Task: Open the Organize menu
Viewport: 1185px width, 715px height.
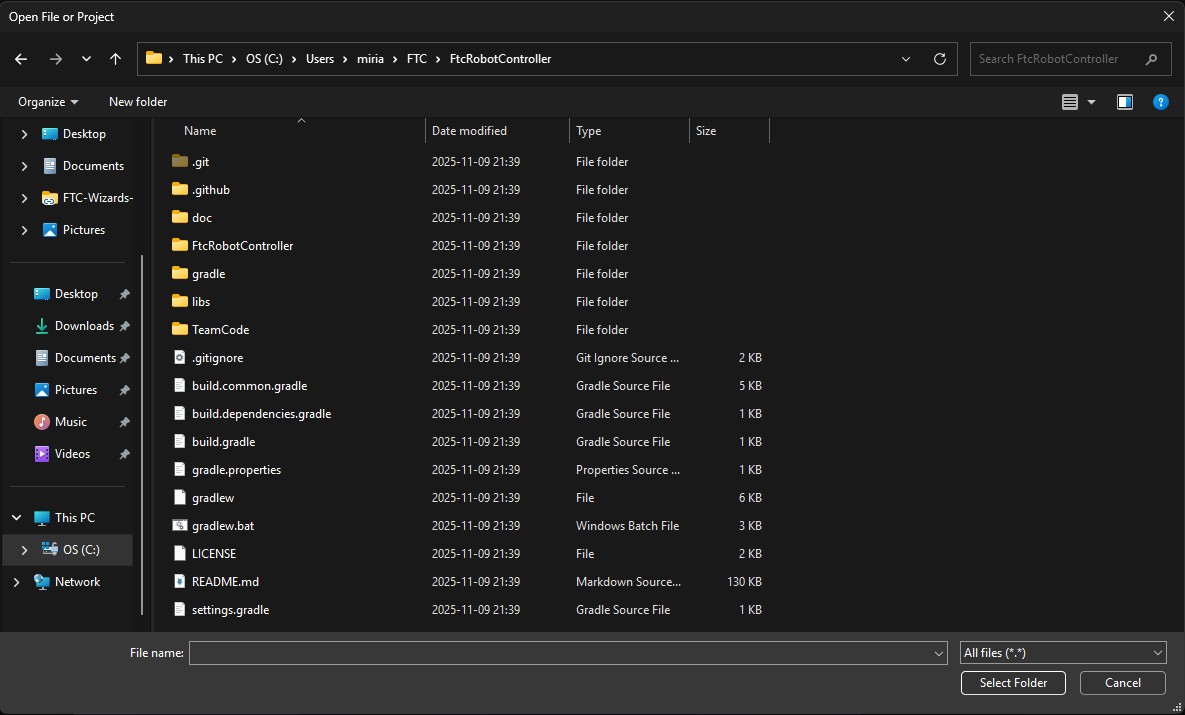Action: click(x=46, y=101)
